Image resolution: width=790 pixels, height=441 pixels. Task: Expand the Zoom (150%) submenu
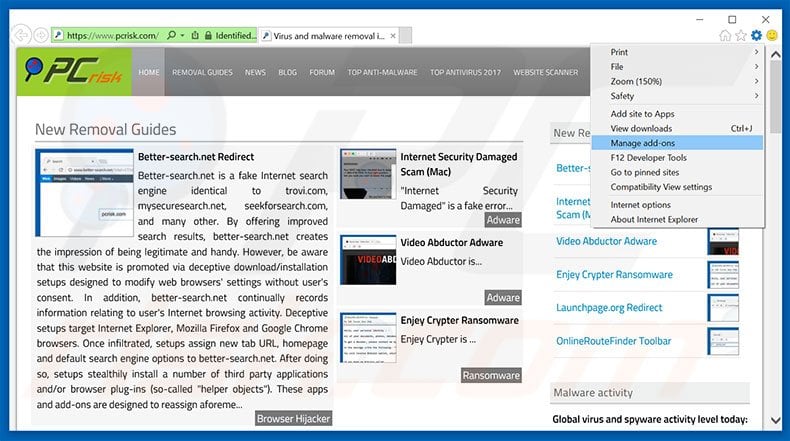point(677,81)
